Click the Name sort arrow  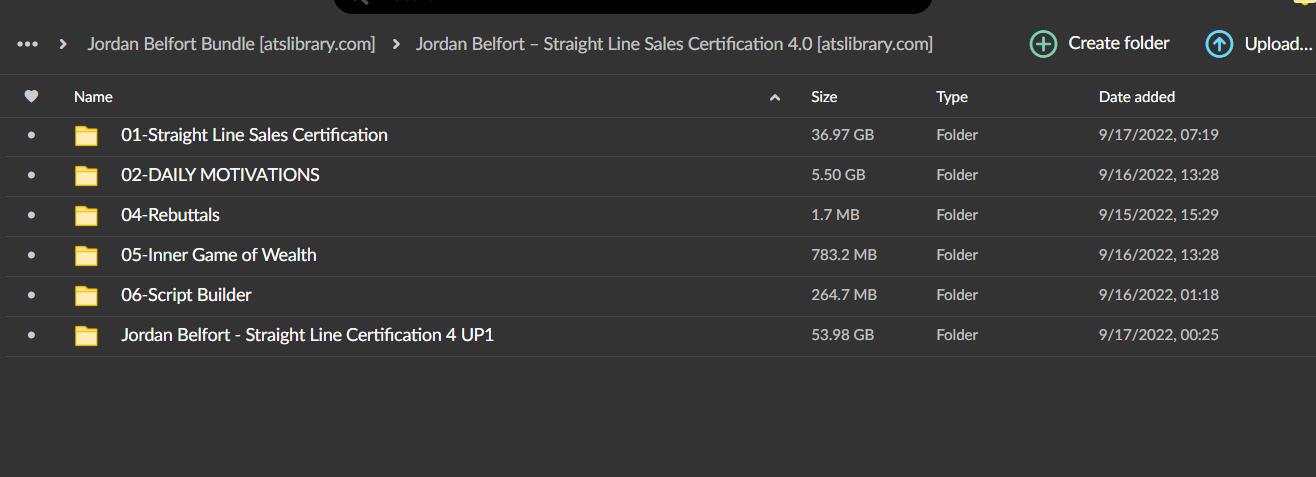point(775,98)
